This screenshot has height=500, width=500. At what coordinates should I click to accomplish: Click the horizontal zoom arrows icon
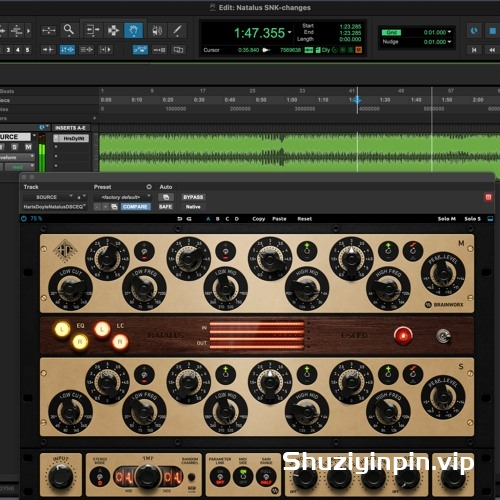click(x=49, y=31)
